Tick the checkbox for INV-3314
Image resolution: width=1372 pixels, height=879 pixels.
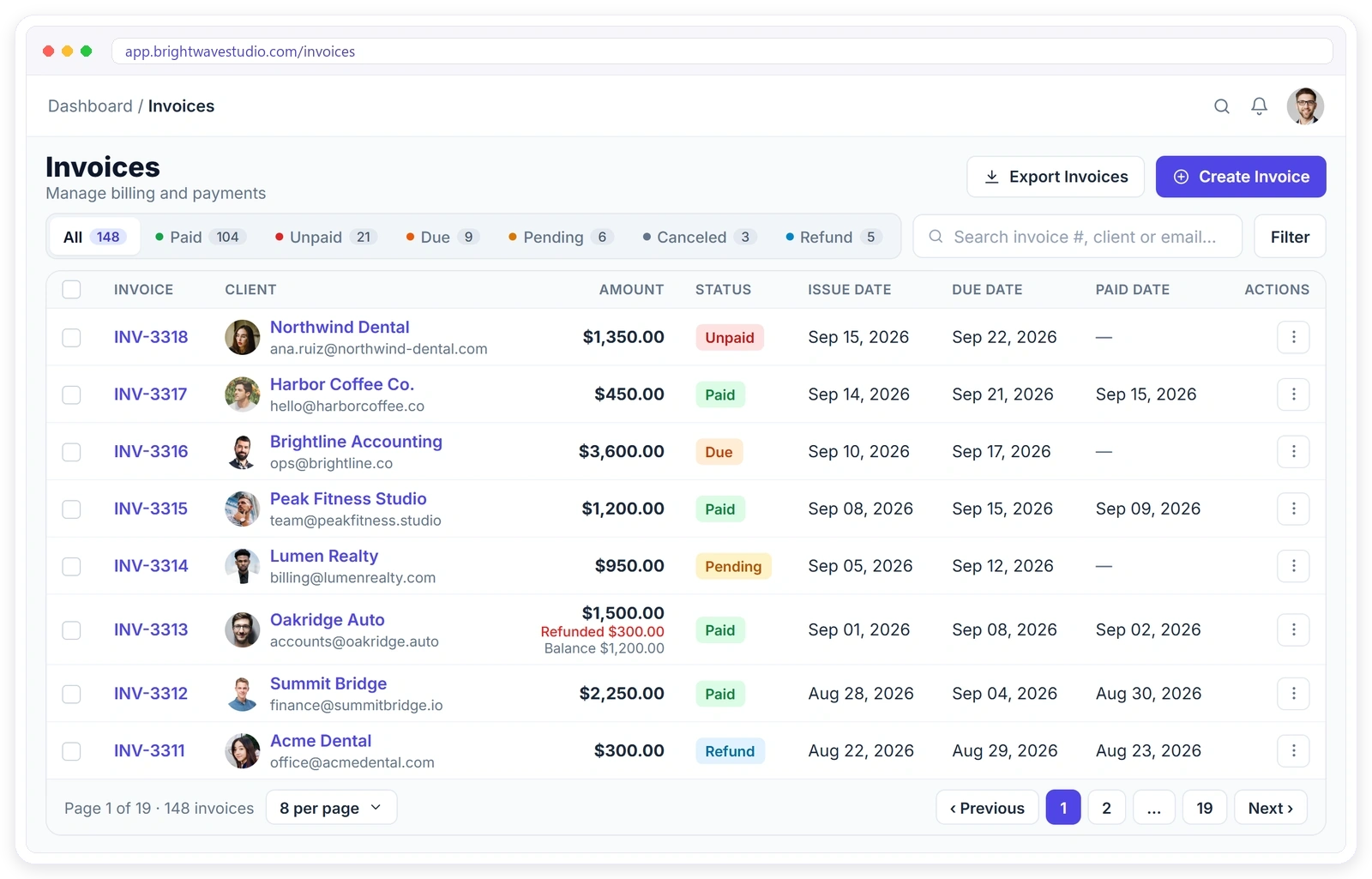pos(71,567)
